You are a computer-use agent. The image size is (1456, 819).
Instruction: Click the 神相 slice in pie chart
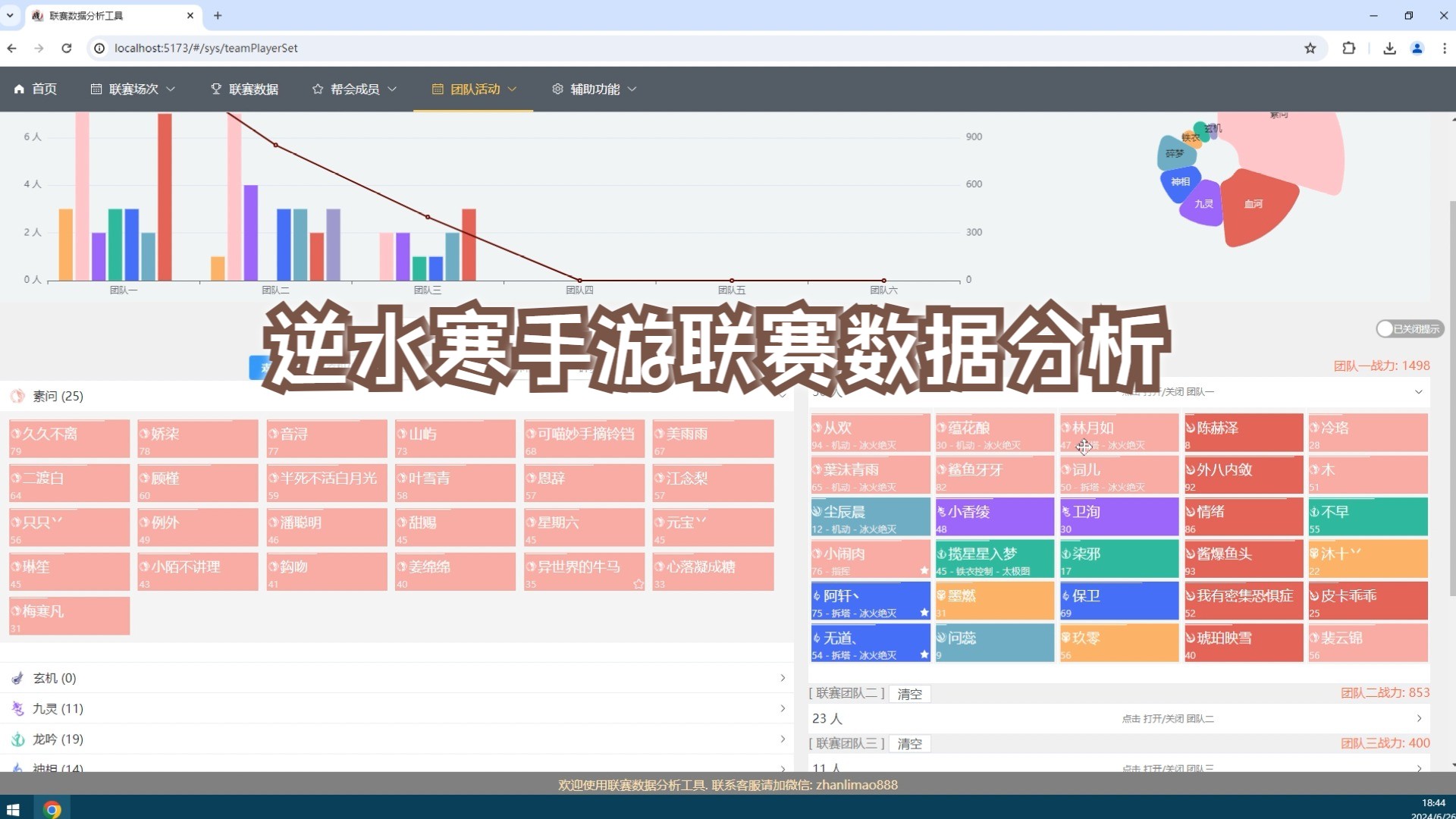[x=1179, y=183]
